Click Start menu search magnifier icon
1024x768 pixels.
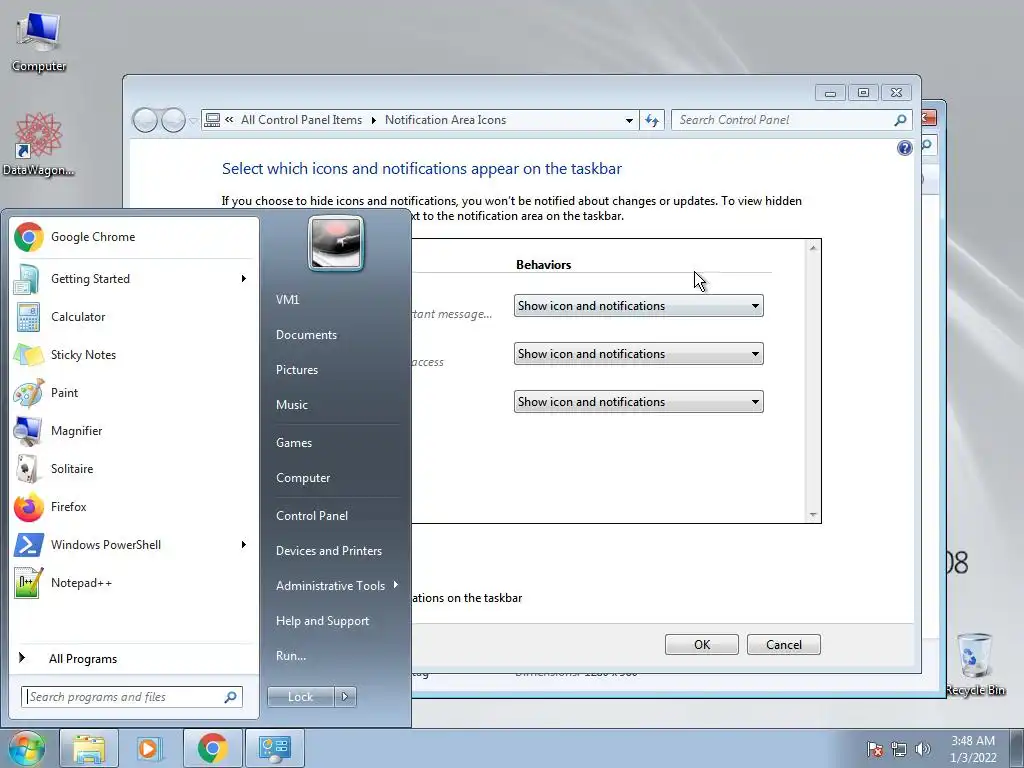[230, 697]
